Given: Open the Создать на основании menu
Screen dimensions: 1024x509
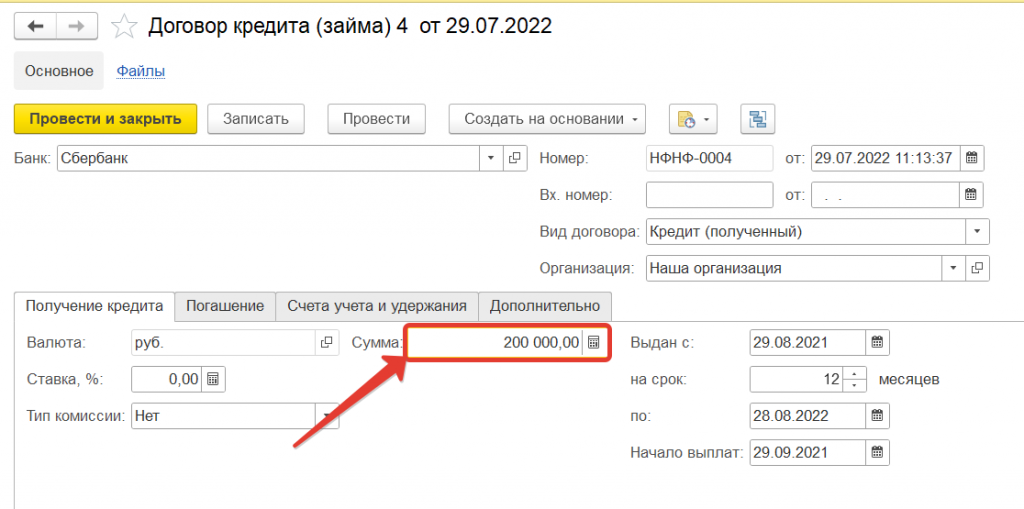Looking at the screenshot, I should click(x=547, y=119).
